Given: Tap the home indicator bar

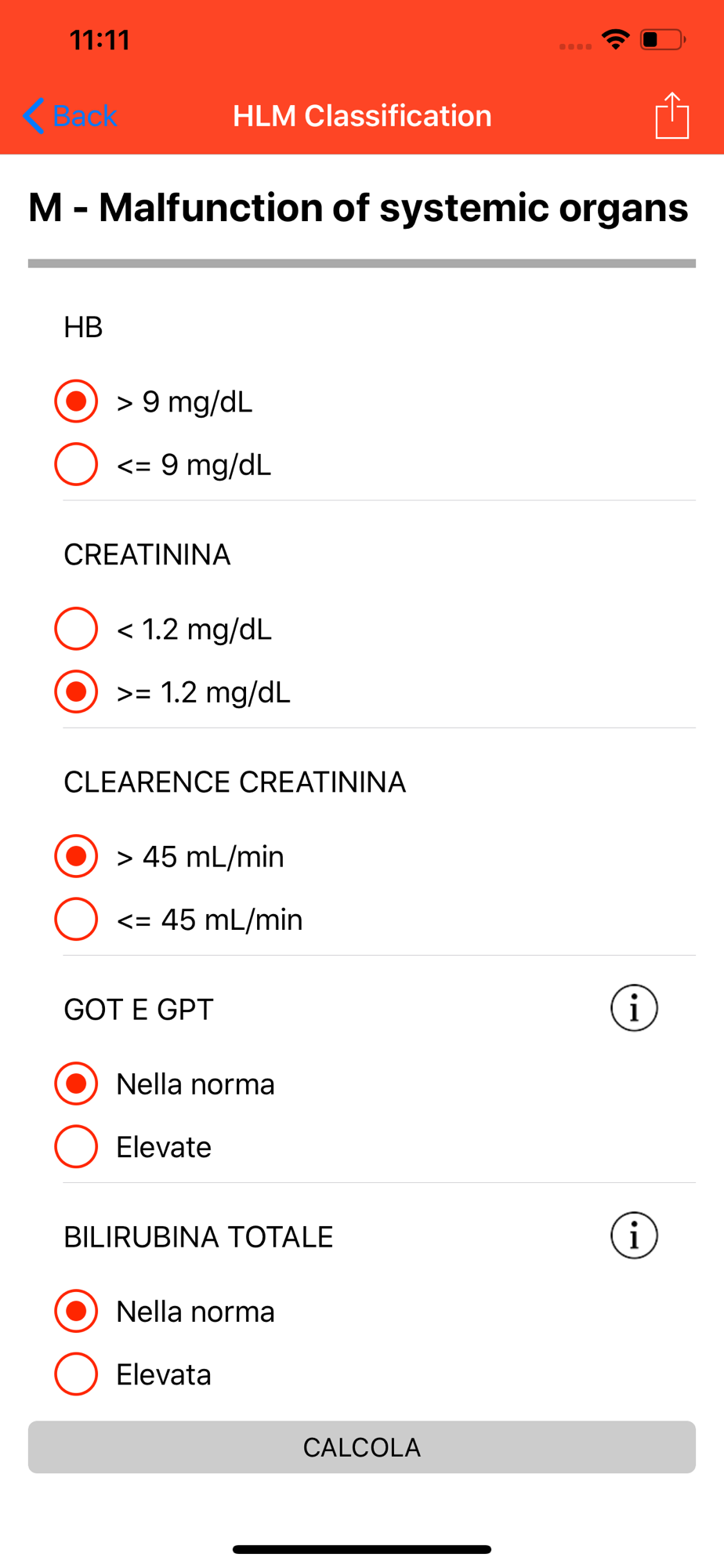Looking at the screenshot, I should click(362, 1549).
